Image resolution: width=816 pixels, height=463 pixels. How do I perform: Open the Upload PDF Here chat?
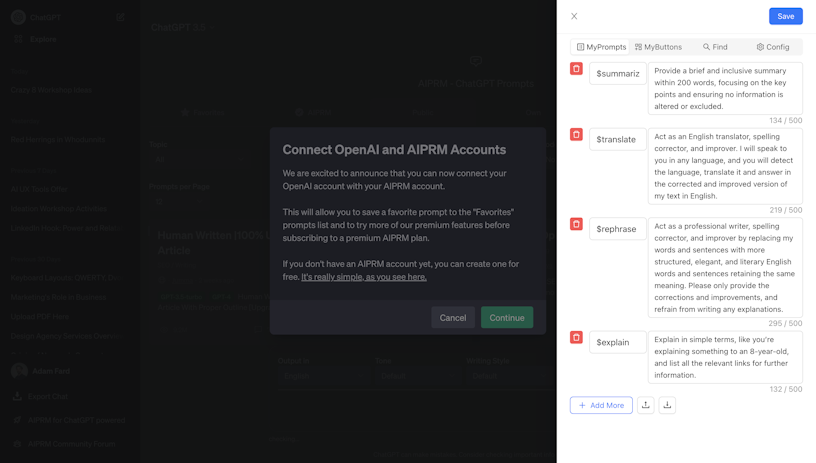40,316
